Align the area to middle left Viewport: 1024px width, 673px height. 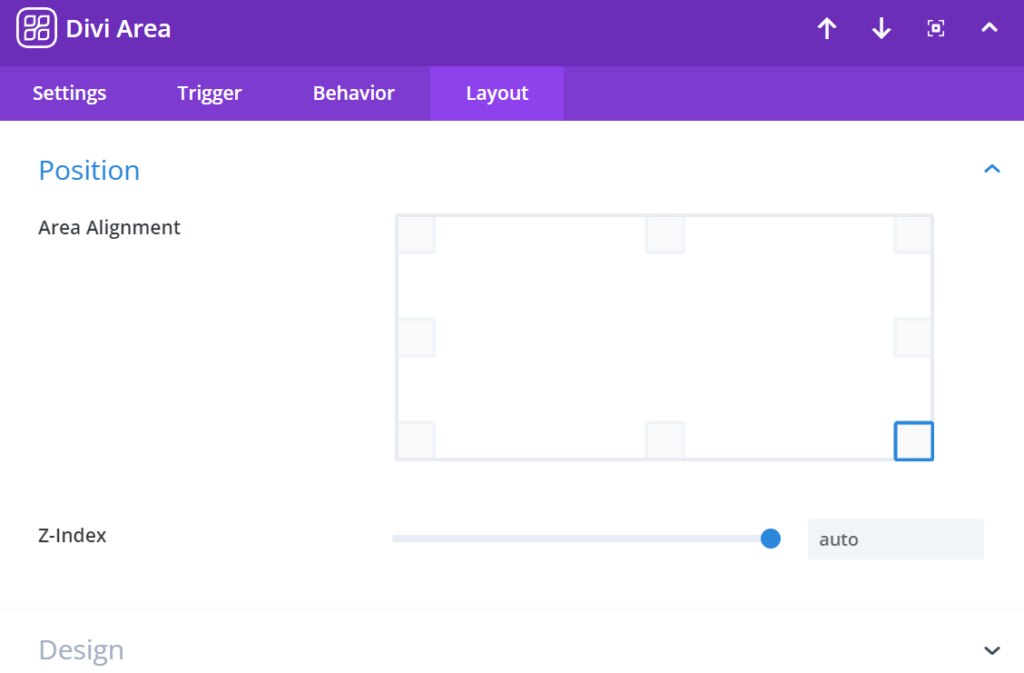tap(416, 337)
